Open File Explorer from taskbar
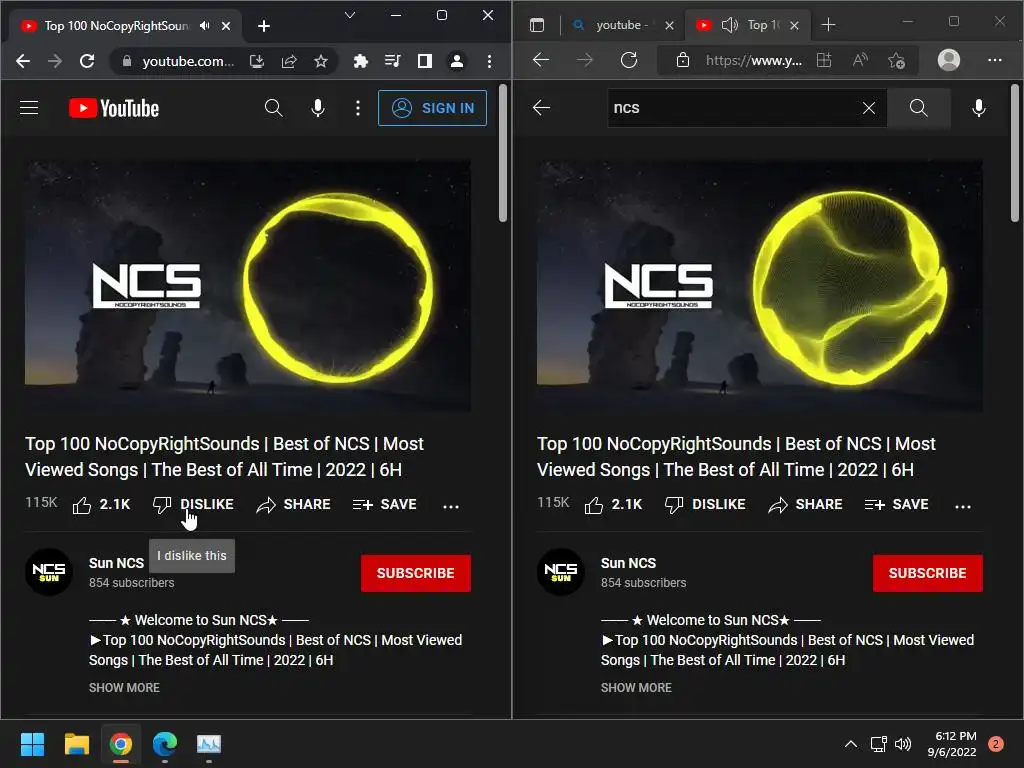1024x768 pixels. tap(76, 744)
